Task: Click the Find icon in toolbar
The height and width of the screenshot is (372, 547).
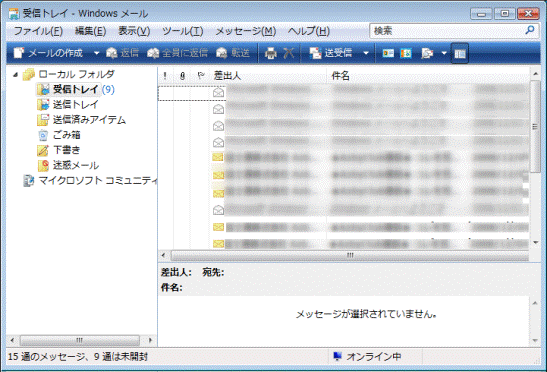Action: coord(427,53)
